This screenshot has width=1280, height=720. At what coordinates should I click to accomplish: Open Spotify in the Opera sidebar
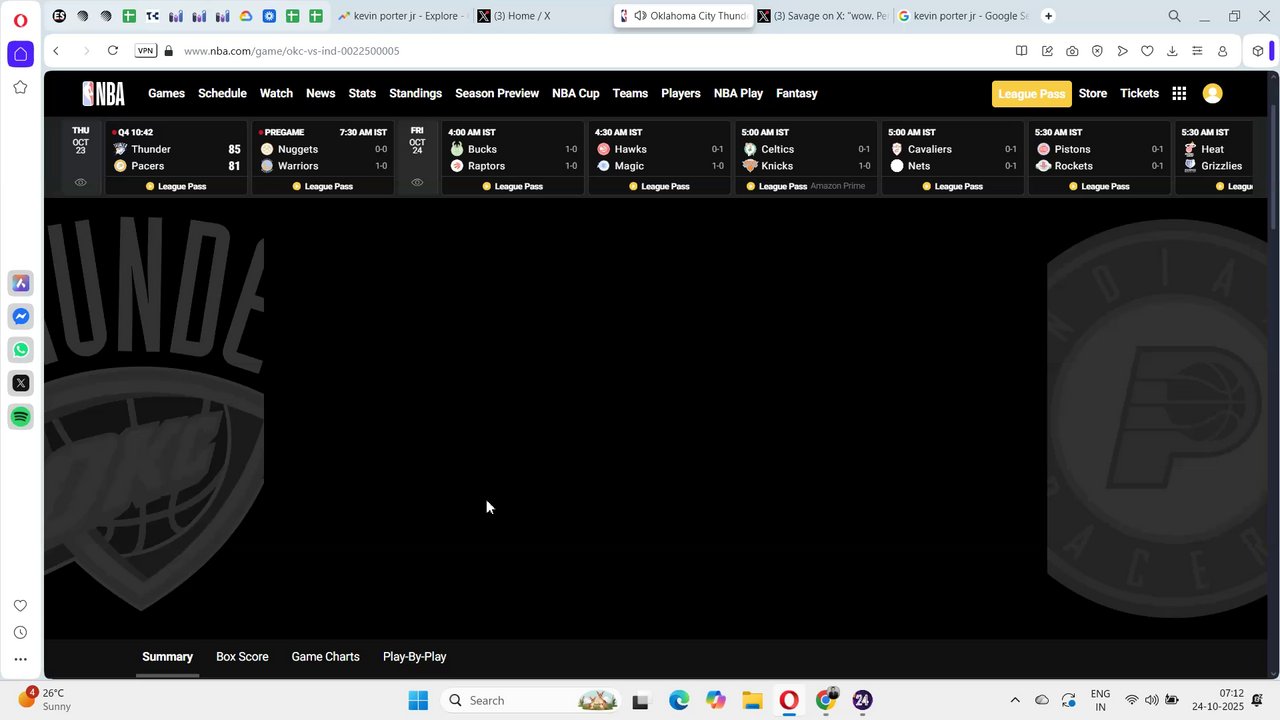click(x=20, y=416)
